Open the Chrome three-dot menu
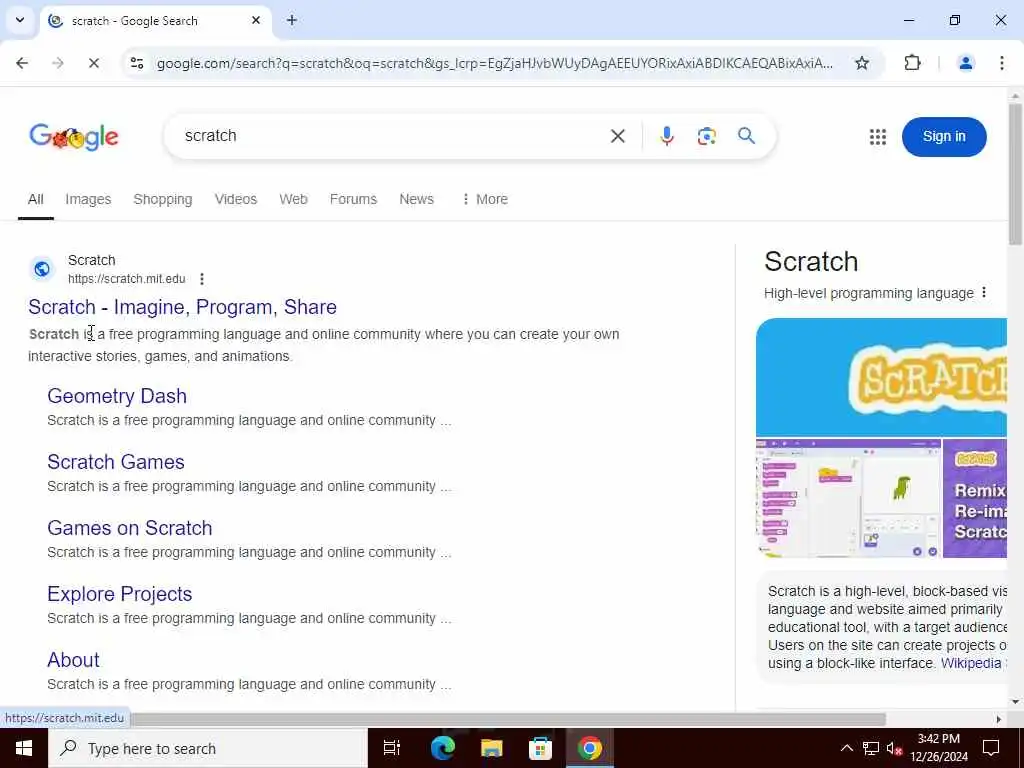Viewport: 1024px width, 768px height. (1002, 63)
